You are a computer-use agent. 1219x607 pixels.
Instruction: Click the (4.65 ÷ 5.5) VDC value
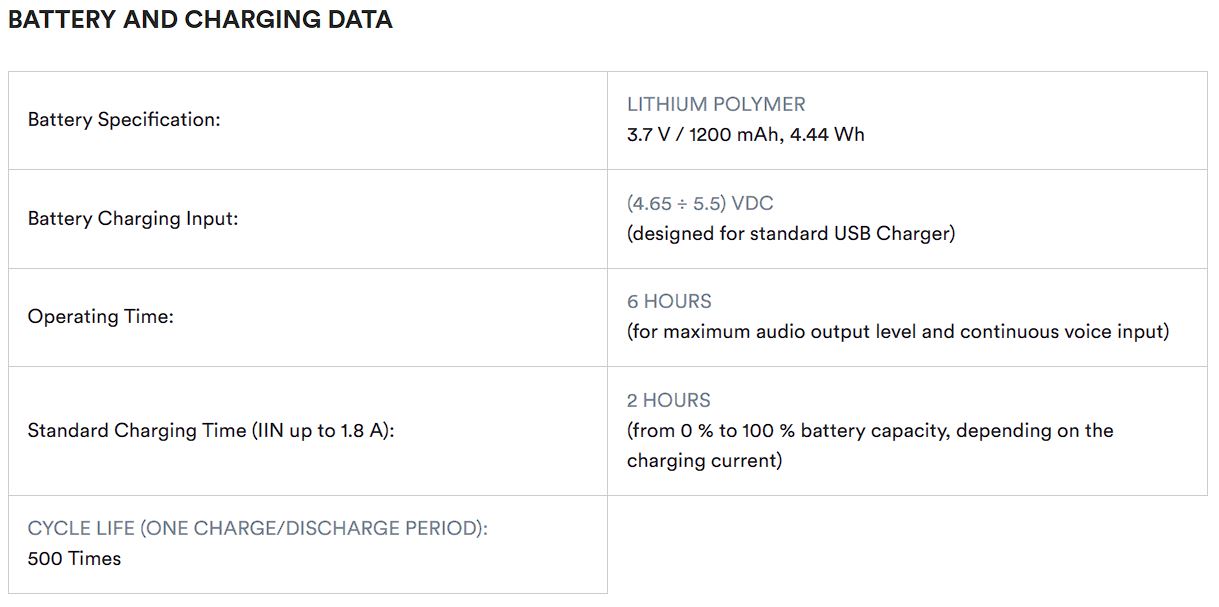pyautogui.click(x=700, y=203)
